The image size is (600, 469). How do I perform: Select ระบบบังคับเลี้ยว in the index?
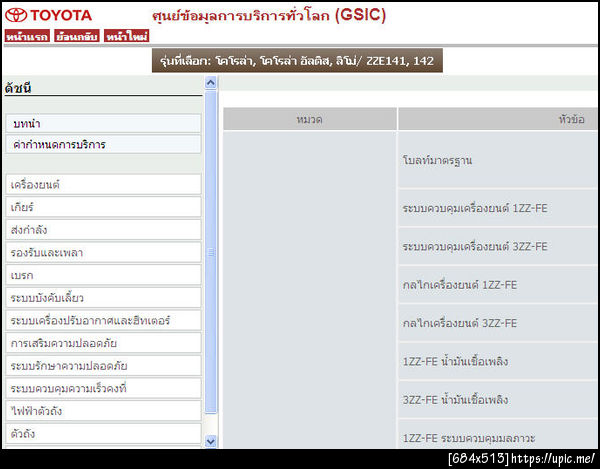[x=103, y=298]
